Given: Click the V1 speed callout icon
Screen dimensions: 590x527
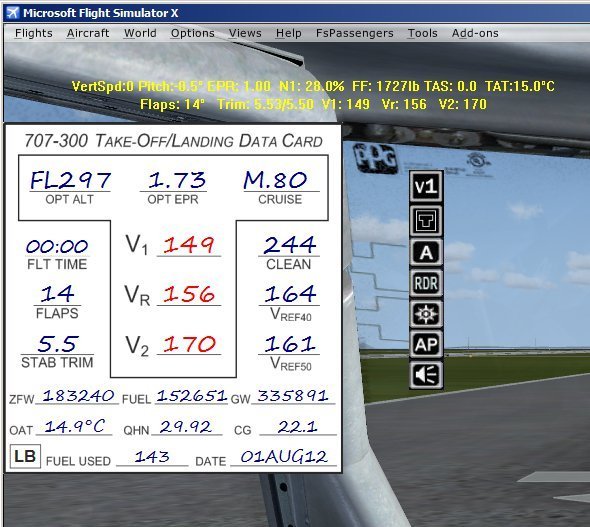Looking at the screenshot, I should click(x=426, y=186).
